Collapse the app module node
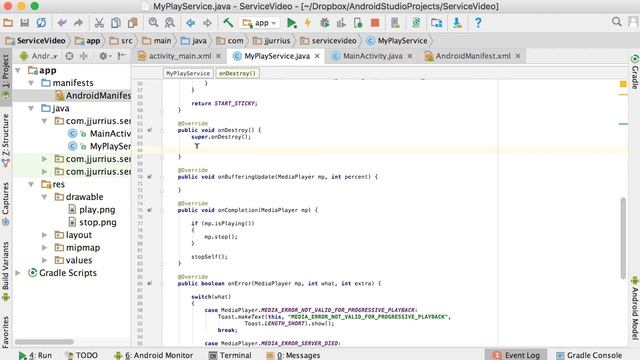 point(18,71)
